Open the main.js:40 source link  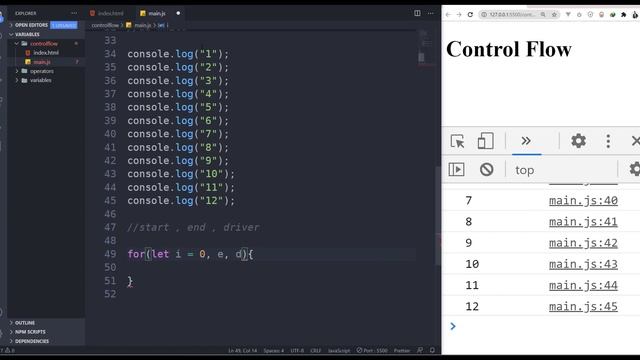click(583, 200)
